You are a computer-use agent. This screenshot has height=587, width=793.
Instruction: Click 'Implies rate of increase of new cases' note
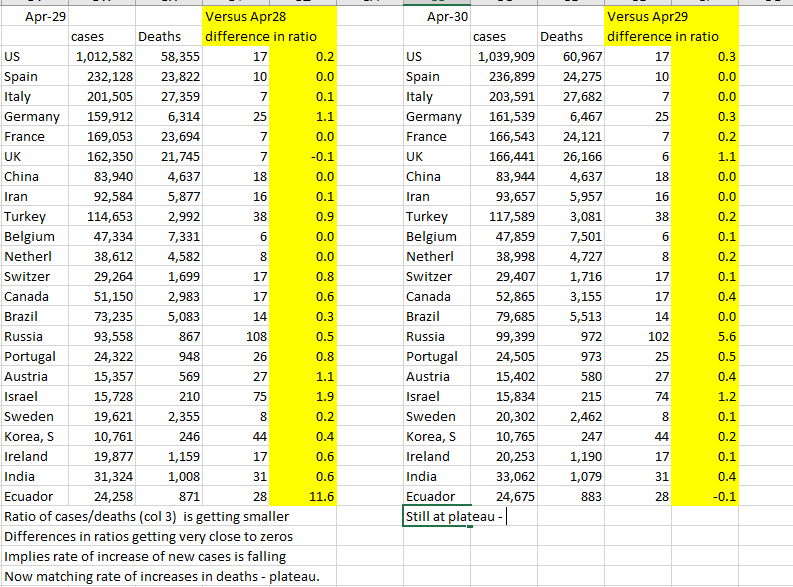tap(145, 556)
